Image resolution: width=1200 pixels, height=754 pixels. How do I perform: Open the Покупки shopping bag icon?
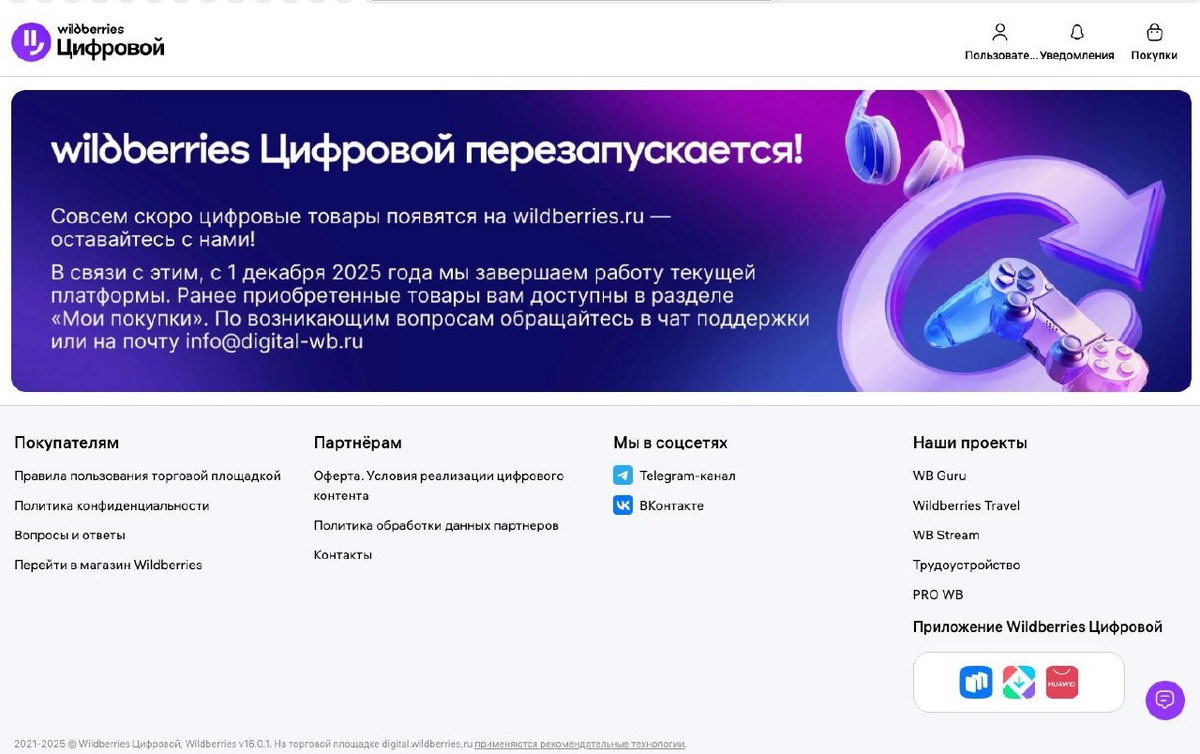click(1154, 32)
